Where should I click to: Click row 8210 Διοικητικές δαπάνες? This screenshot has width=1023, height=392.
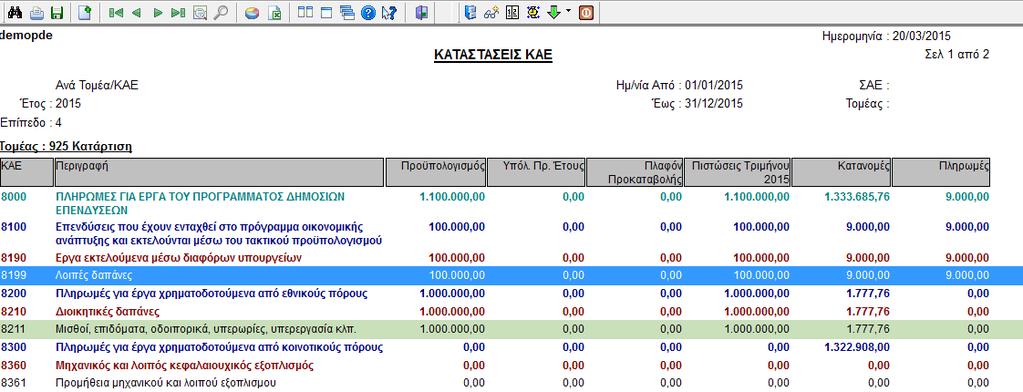(108, 311)
